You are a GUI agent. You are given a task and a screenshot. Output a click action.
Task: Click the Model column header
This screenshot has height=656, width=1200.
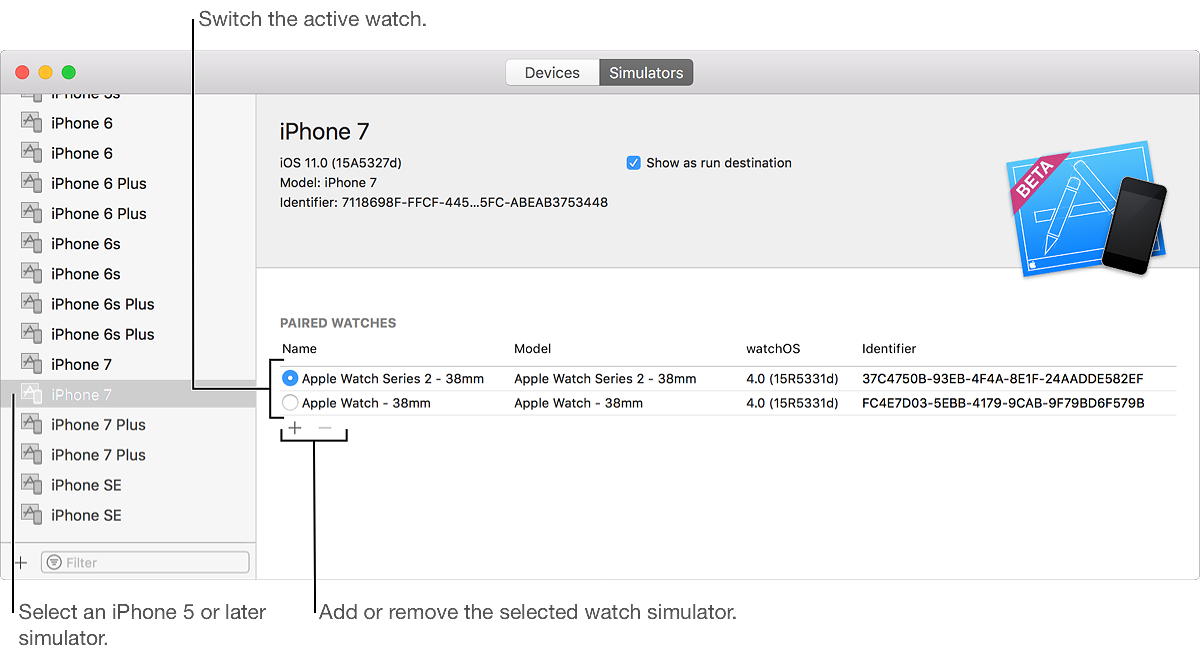[532, 349]
